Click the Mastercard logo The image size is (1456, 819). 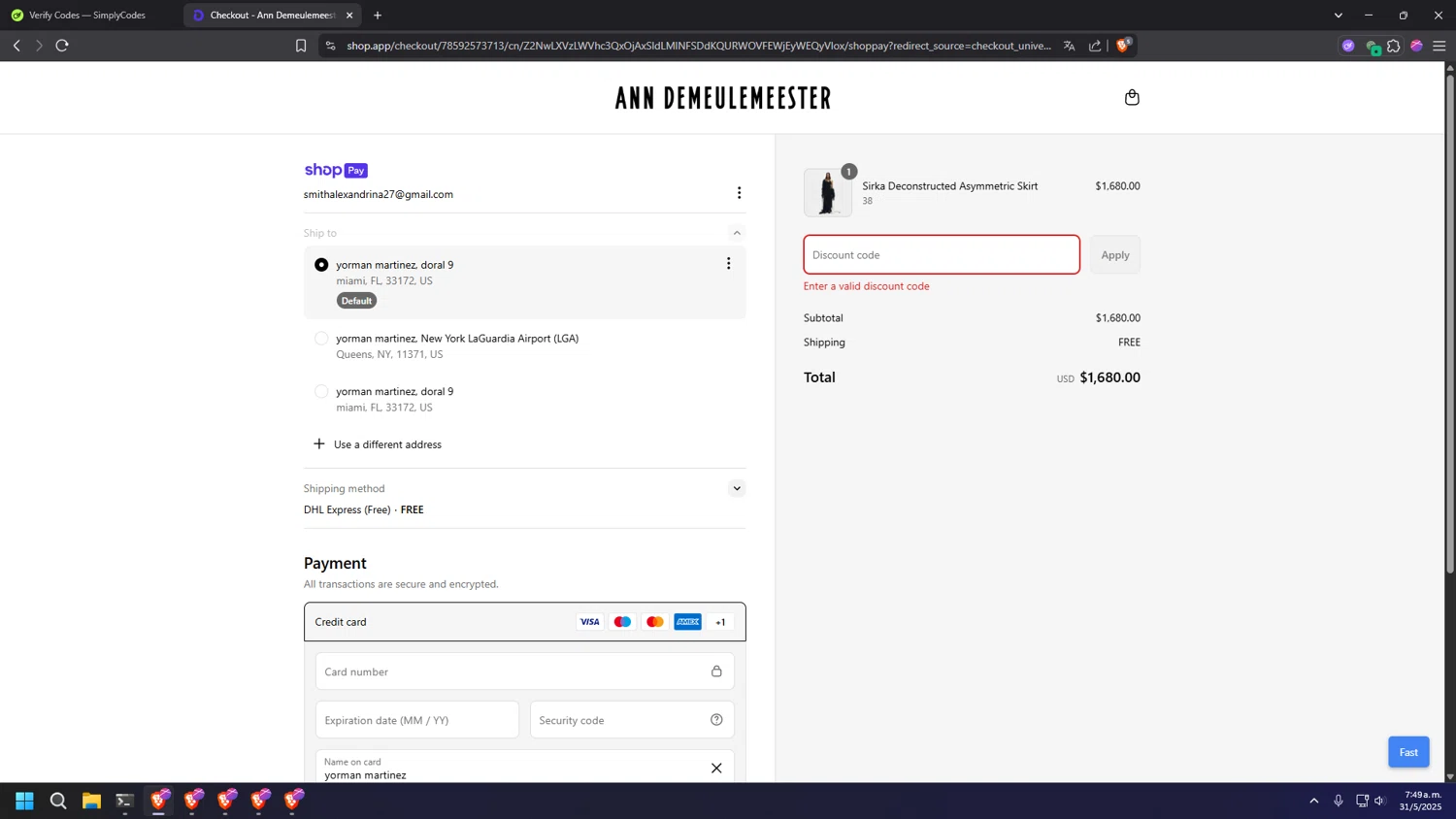[x=655, y=622]
